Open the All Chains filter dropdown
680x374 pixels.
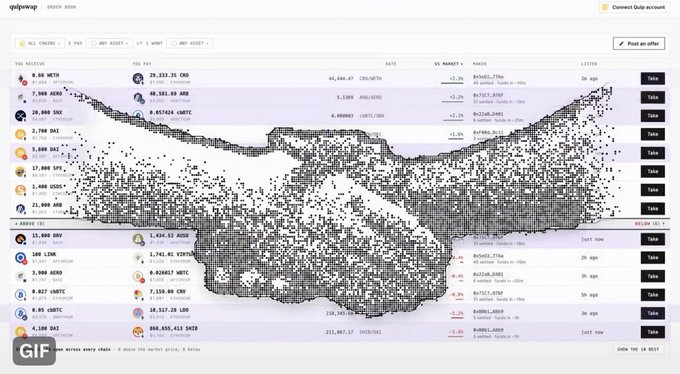click(39, 43)
